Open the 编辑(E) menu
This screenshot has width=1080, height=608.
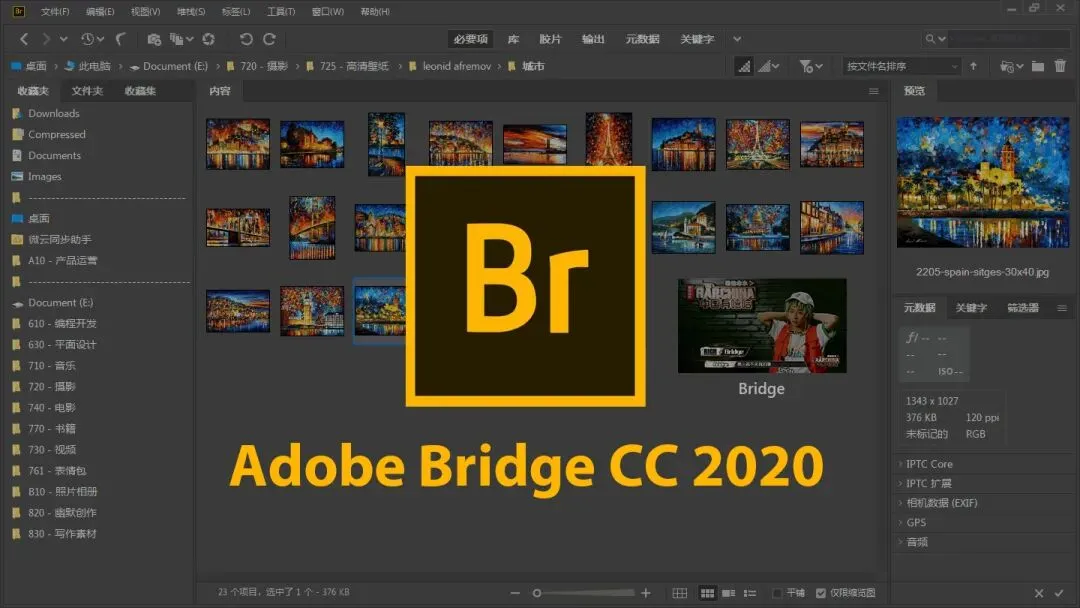coord(100,12)
